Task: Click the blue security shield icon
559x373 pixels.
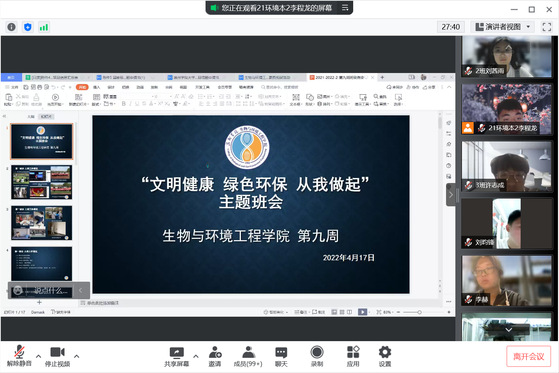Action: coord(28,27)
